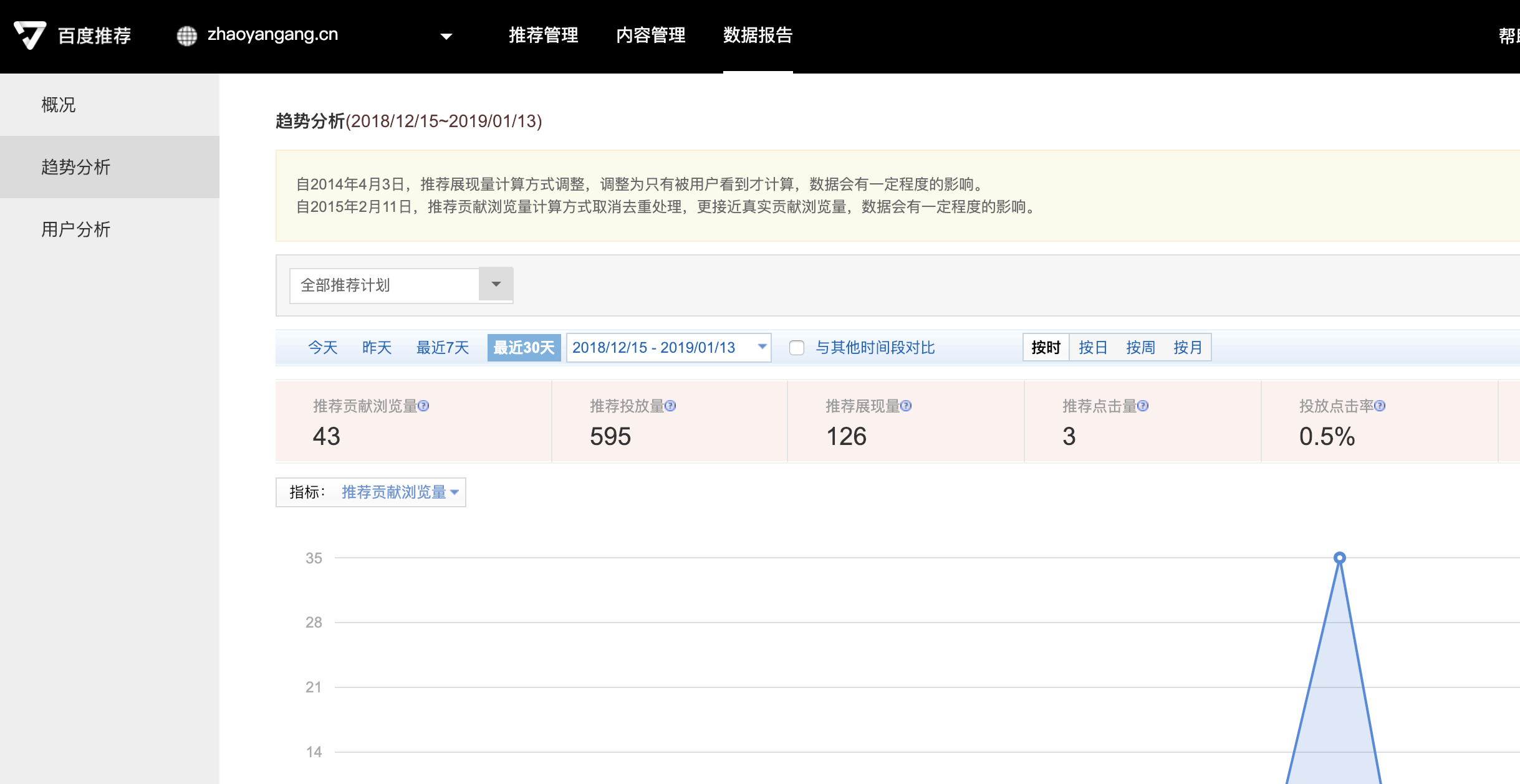
Task: Click help icon next to 推荐投放量
Action: click(670, 406)
